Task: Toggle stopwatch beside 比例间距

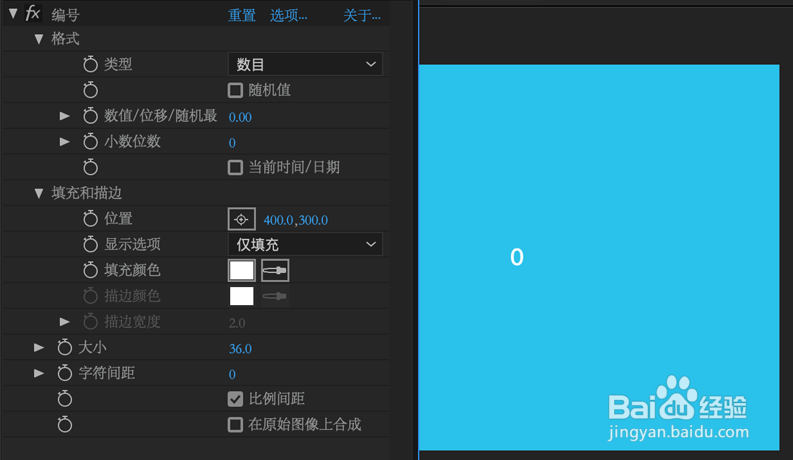Action: coord(65,399)
